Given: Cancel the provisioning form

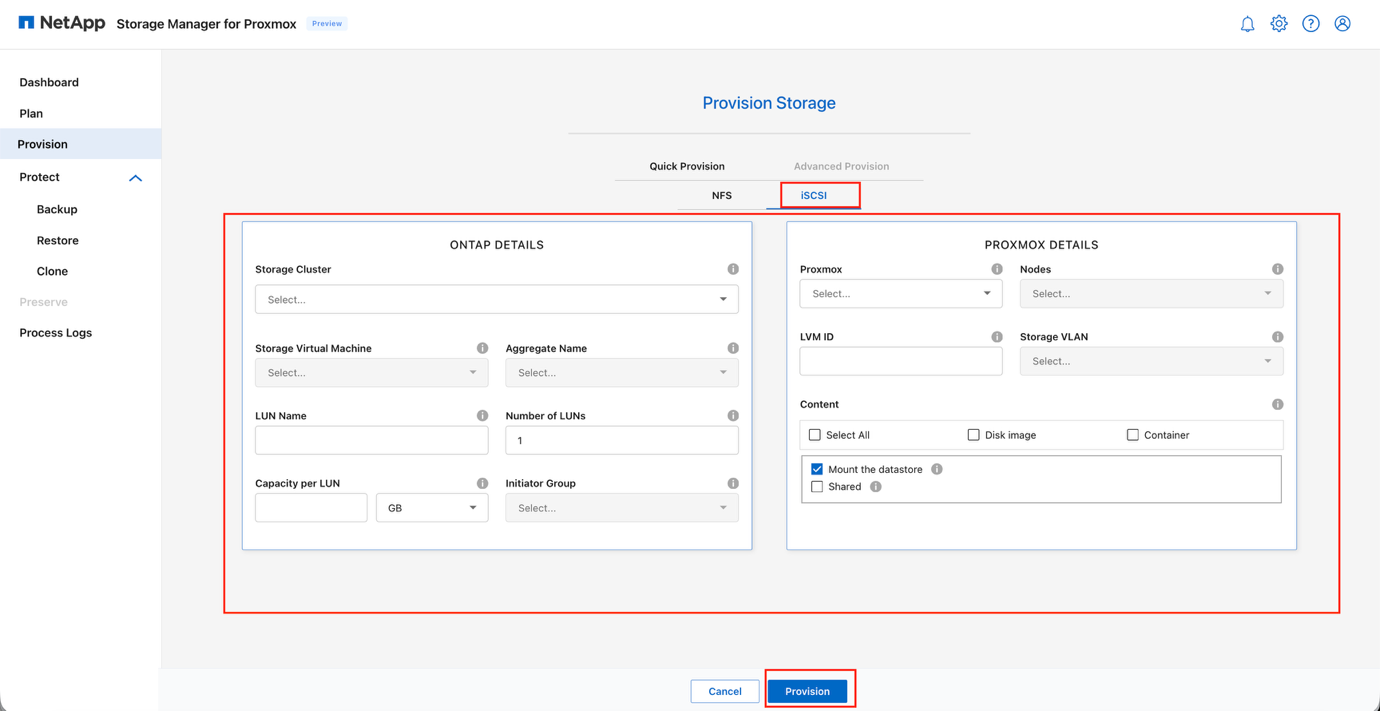Looking at the screenshot, I should tap(724, 690).
